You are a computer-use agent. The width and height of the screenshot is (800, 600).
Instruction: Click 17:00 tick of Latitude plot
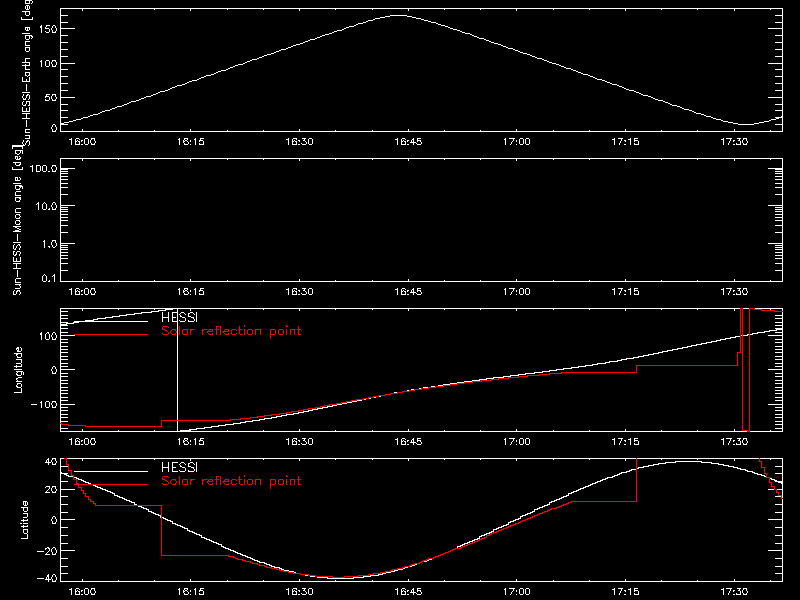(517, 592)
